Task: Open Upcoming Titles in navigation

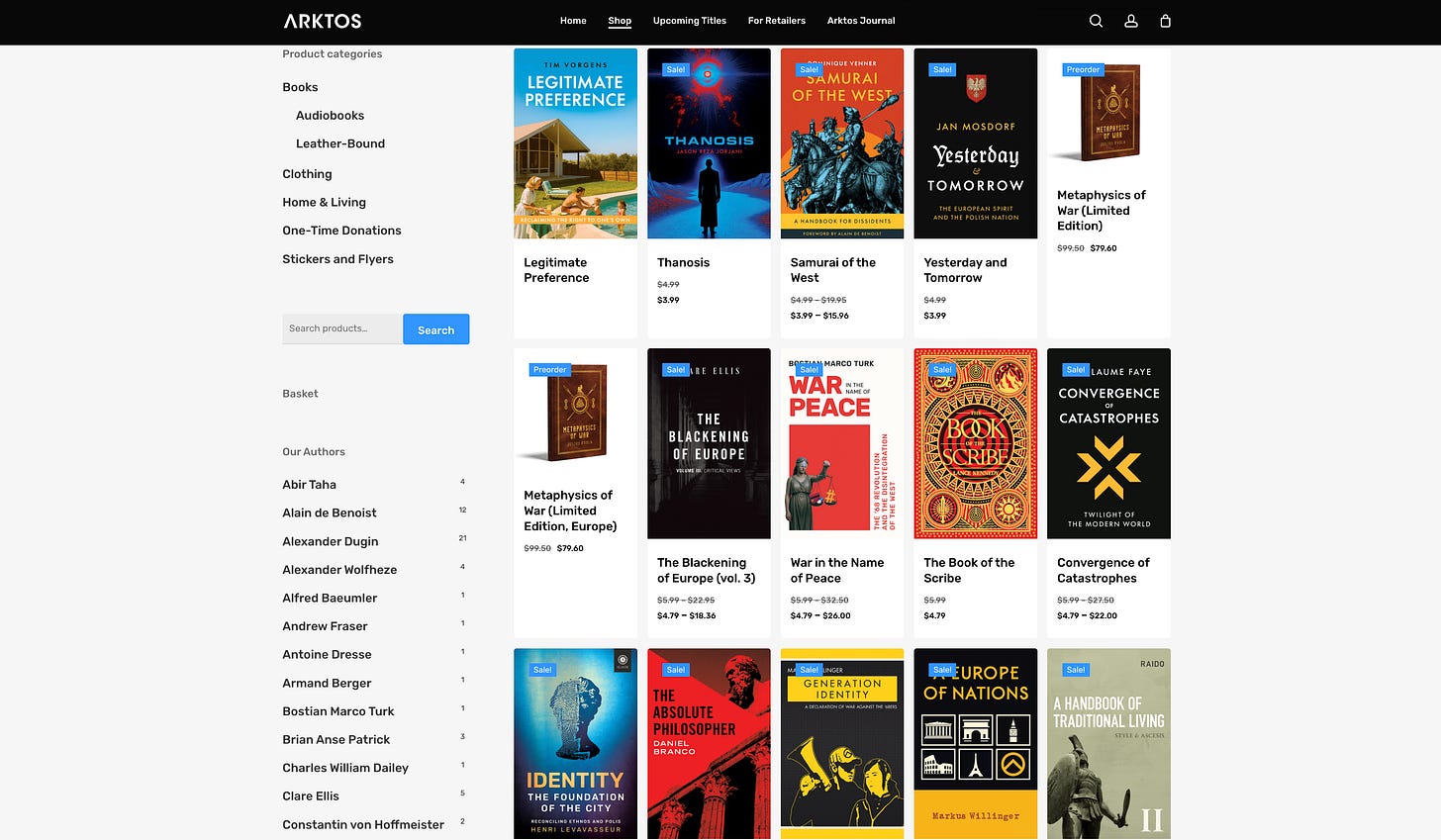Action: 690,21
